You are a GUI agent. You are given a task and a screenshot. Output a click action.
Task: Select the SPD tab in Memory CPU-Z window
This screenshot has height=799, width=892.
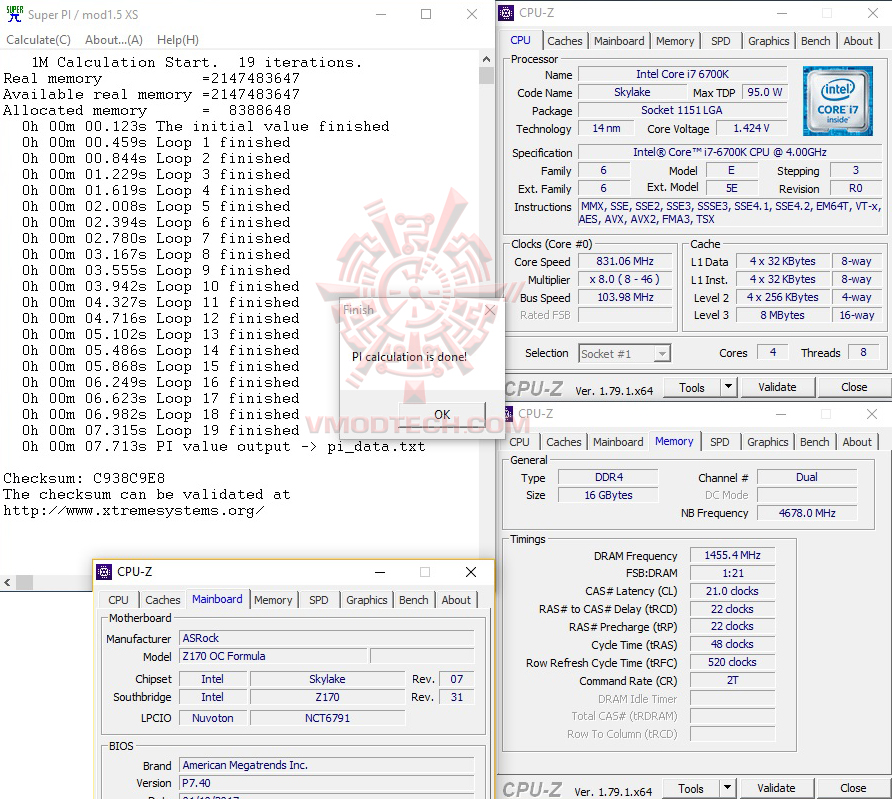tap(720, 442)
